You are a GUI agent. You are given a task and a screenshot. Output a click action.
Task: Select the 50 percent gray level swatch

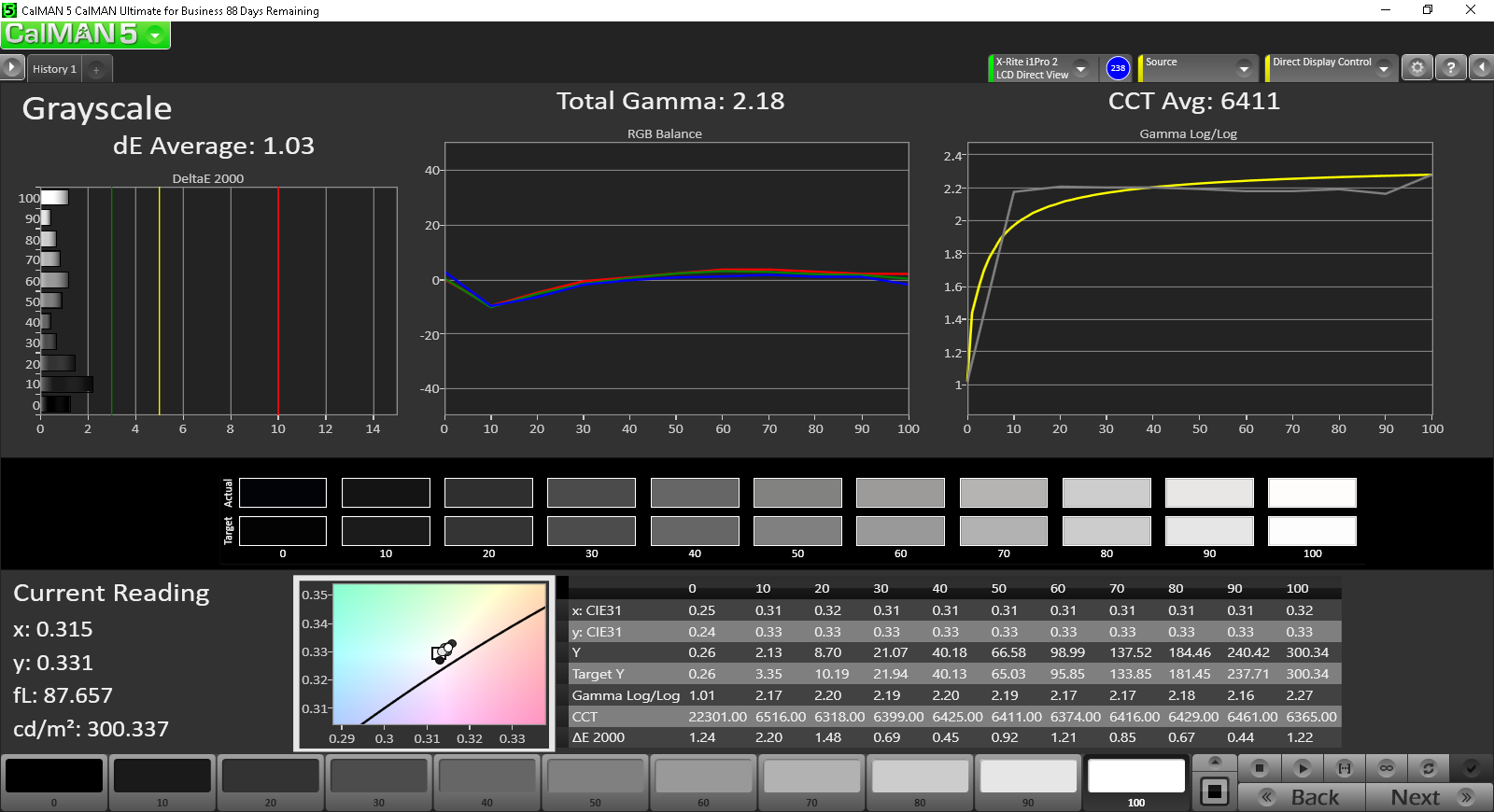(x=595, y=782)
